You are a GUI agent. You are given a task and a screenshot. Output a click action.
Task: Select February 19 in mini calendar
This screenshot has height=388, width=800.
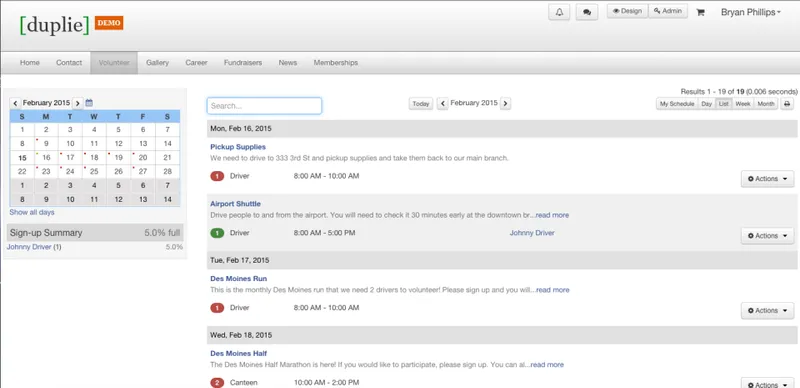118,158
